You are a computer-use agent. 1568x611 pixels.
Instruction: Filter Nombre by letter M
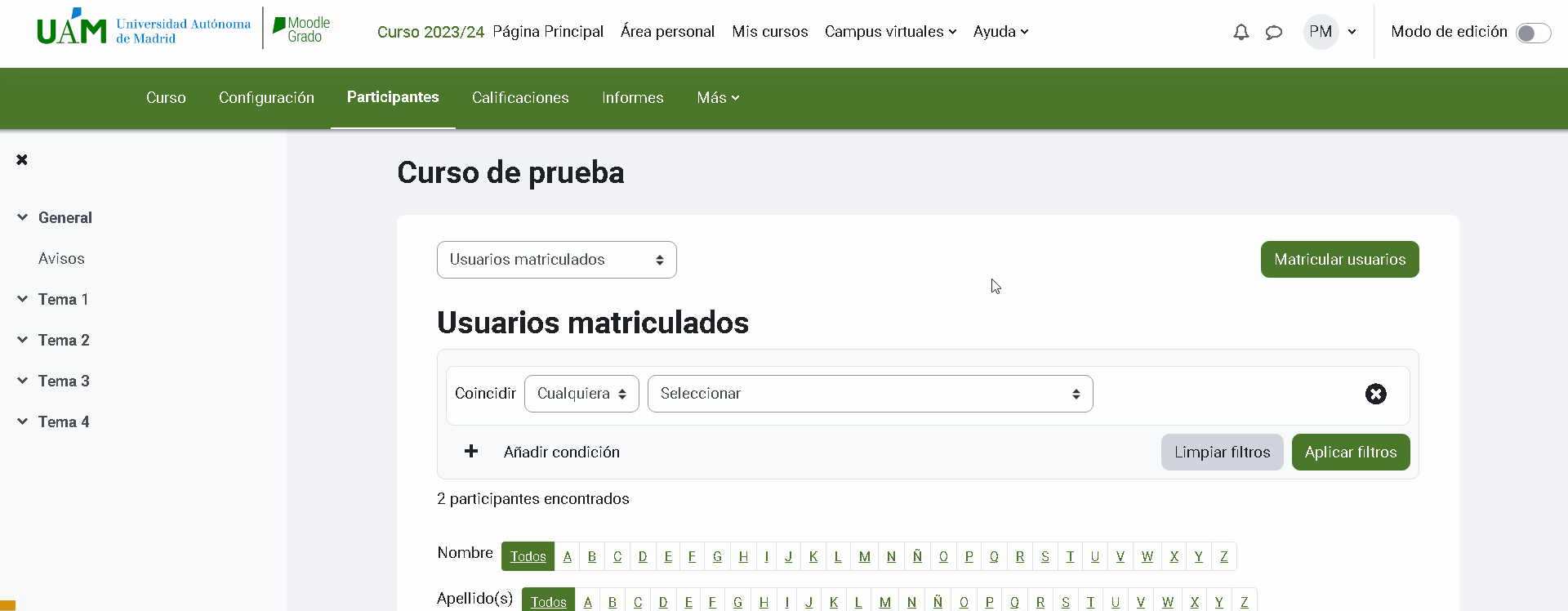tap(865, 556)
